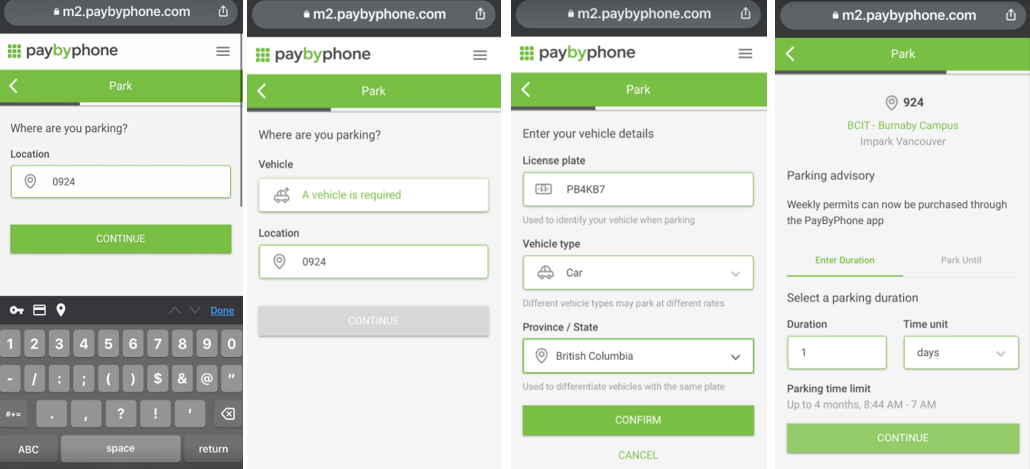Open the hamburger menu on the license plate screen
This screenshot has height=469, width=1030.
[745, 54]
